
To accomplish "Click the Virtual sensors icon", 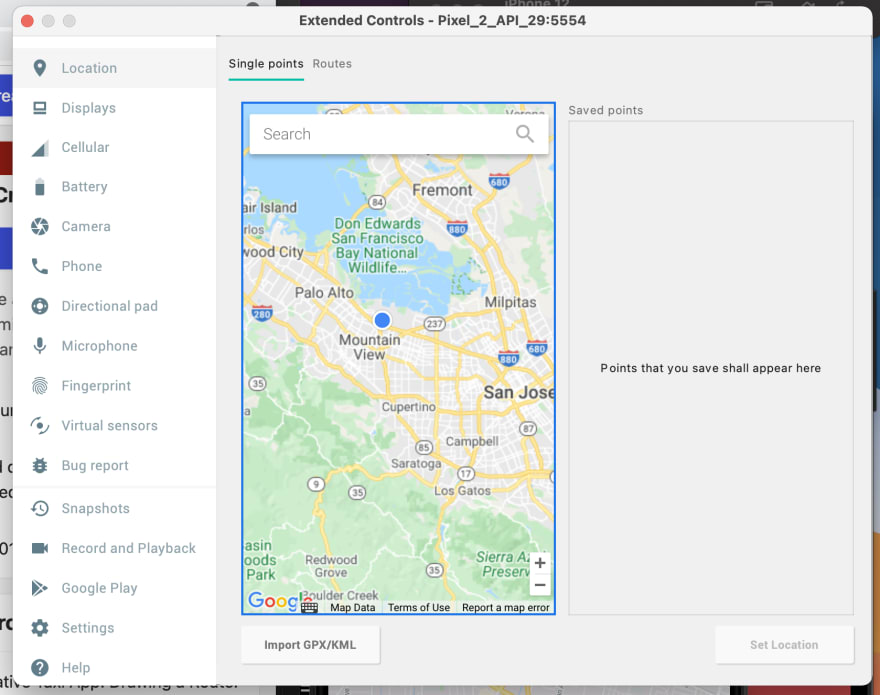I will 39,426.
